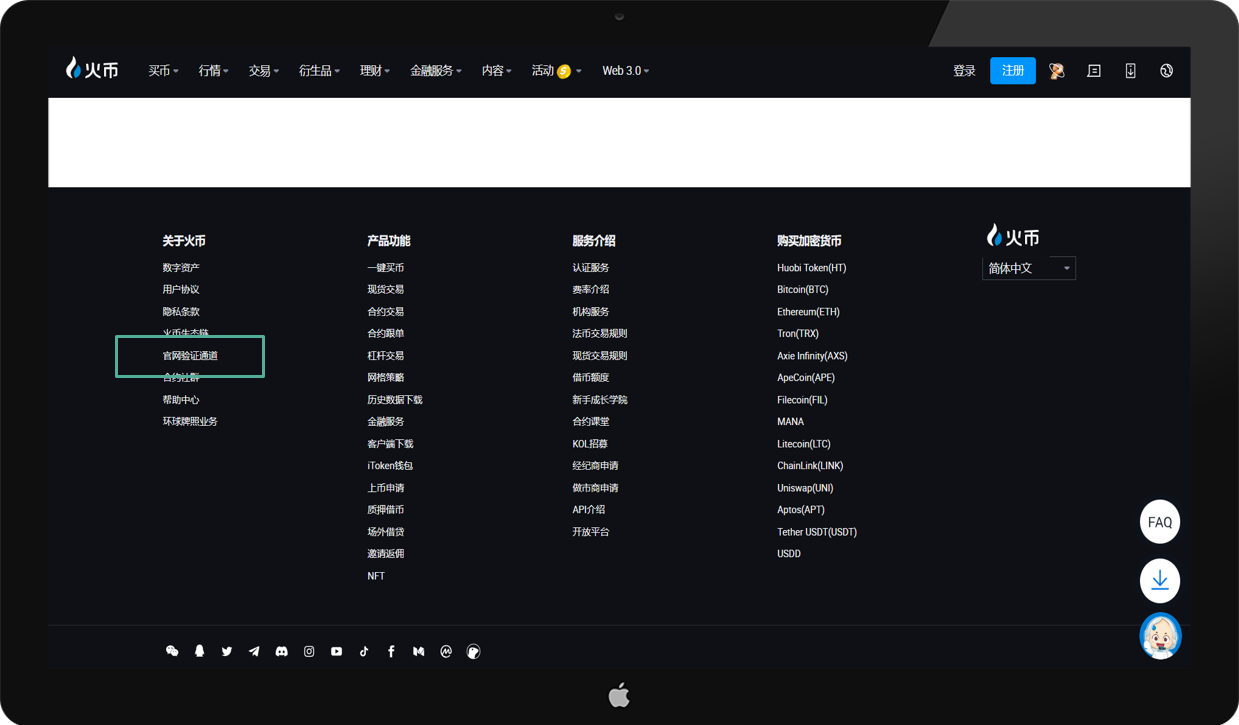The width and height of the screenshot is (1239, 725).
Task: Expand the 交易 navigation dropdown
Action: [x=264, y=71]
